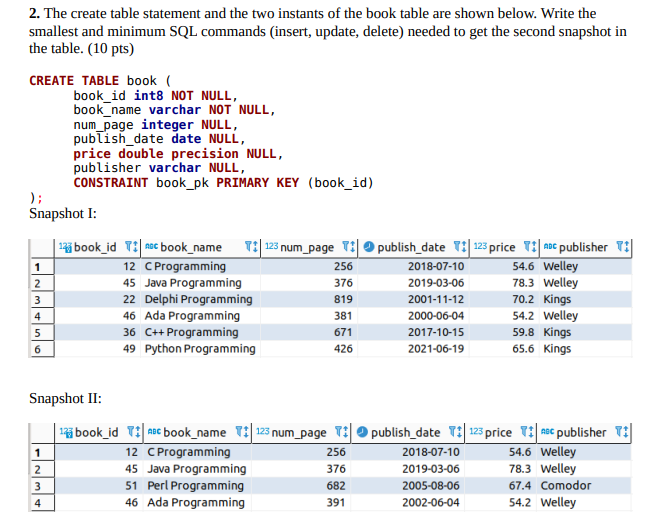Click the date cell '2001-11-12'
The height and width of the screenshot is (525, 668).
[414, 299]
